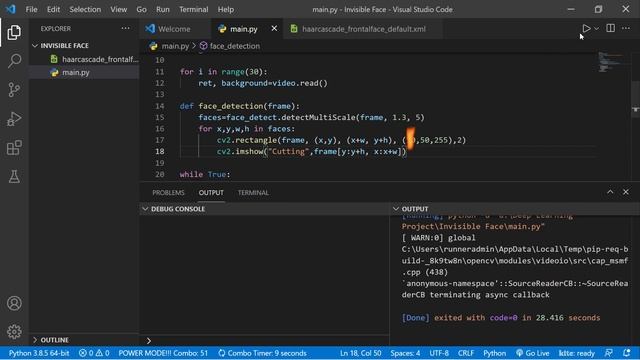Click line number 14 in gutter
This screenshot has height=360, width=640.
[160, 106]
